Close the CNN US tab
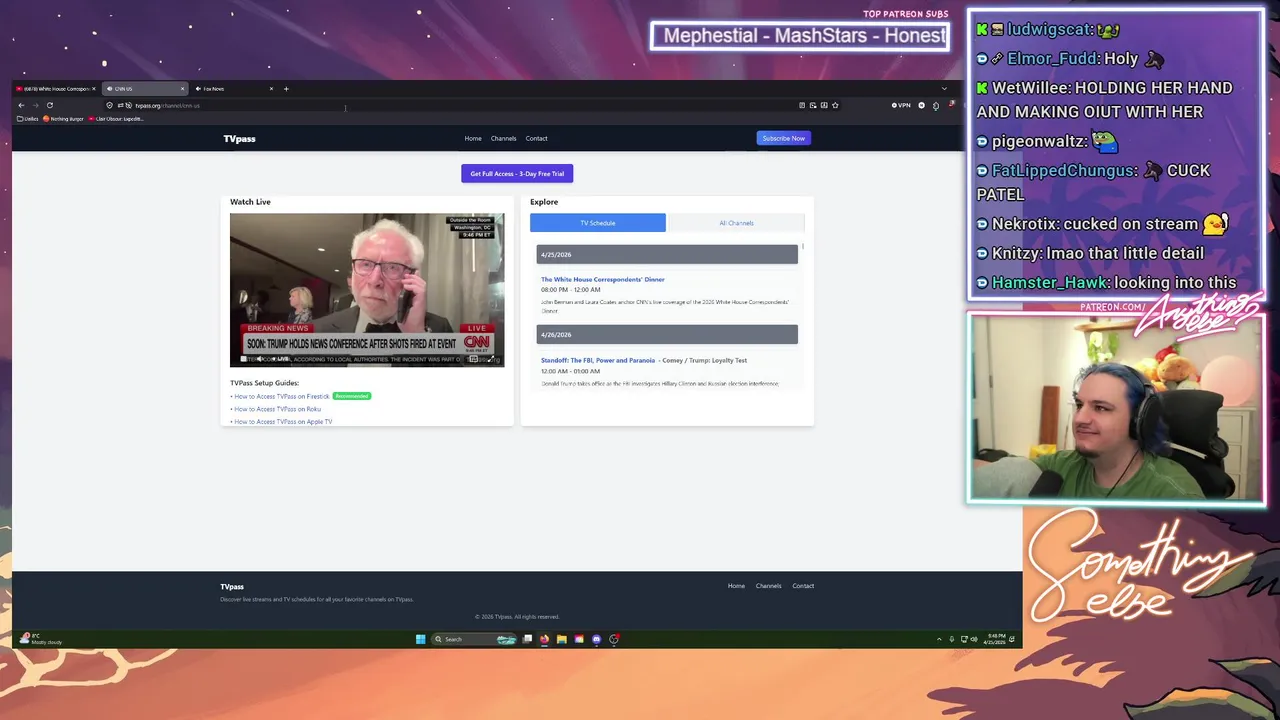The height and width of the screenshot is (720, 1280). (182, 89)
